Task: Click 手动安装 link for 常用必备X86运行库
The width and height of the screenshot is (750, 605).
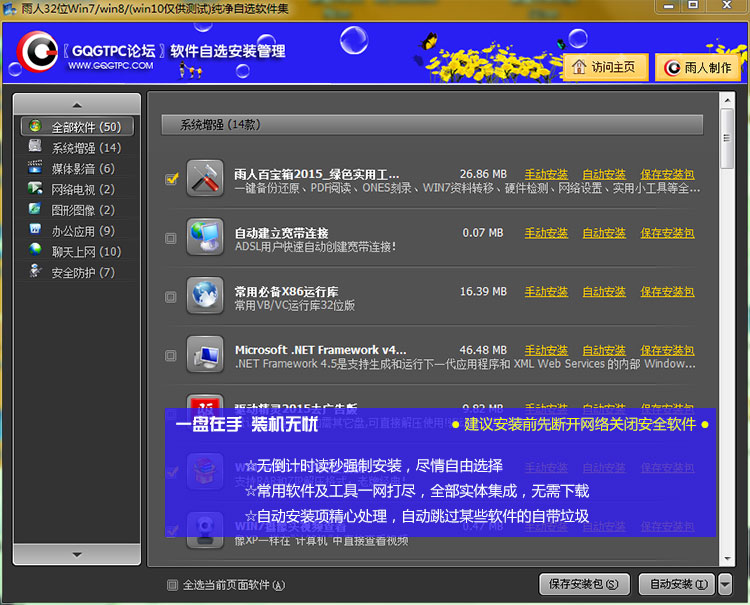Action: (546, 292)
